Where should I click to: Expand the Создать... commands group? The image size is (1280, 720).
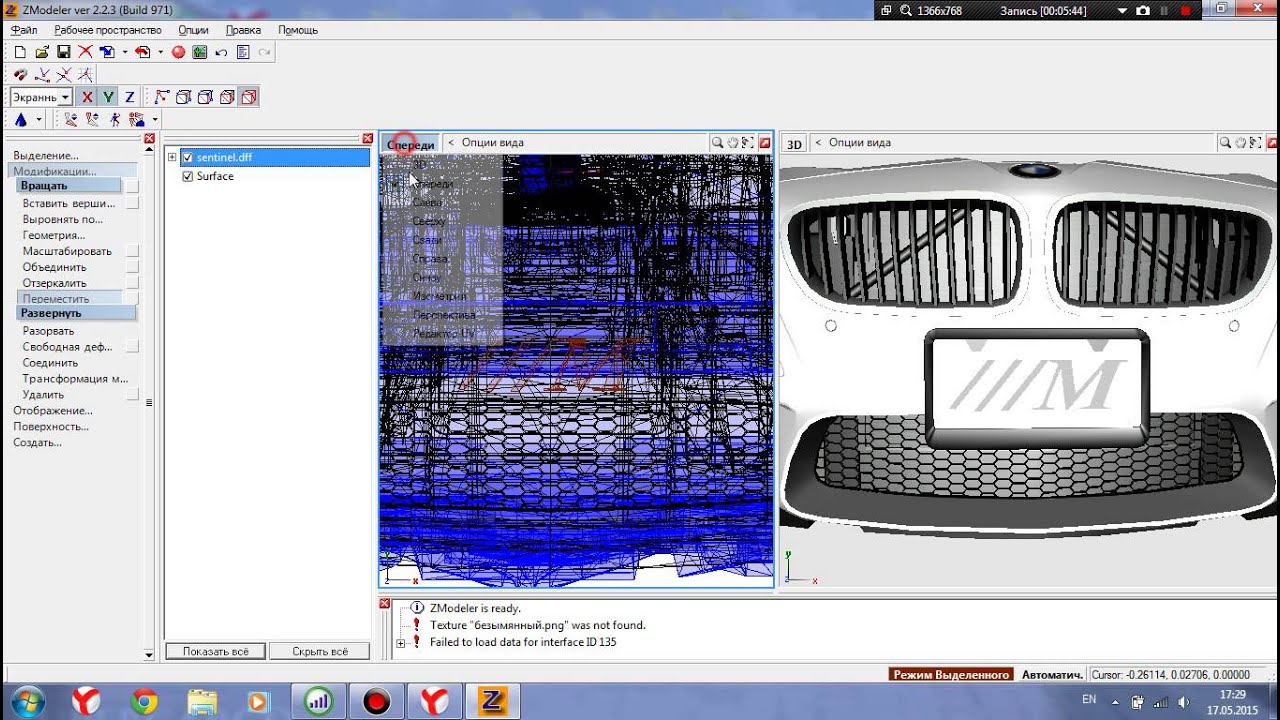pos(37,442)
